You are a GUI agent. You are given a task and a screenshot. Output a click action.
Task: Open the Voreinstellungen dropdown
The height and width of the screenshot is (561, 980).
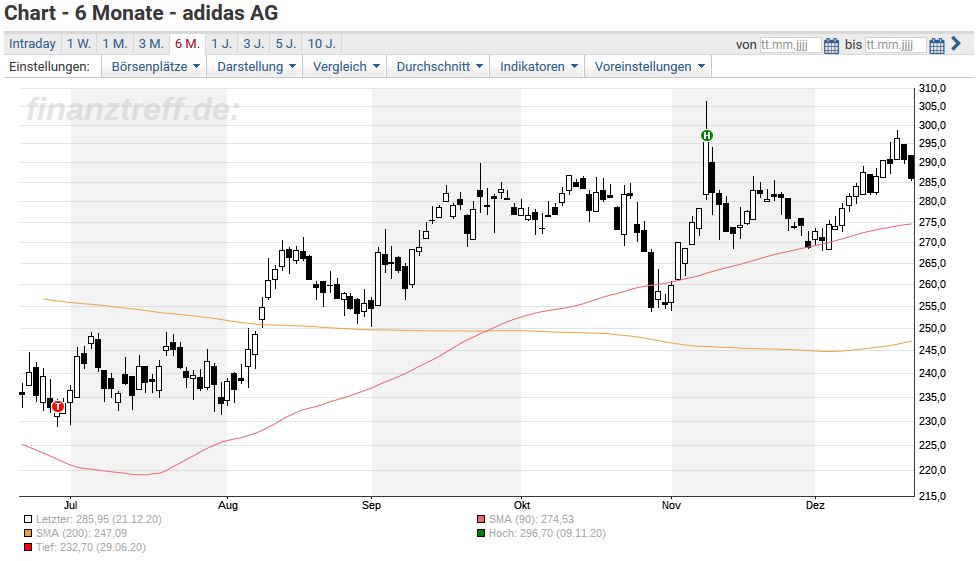[x=649, y=66]
